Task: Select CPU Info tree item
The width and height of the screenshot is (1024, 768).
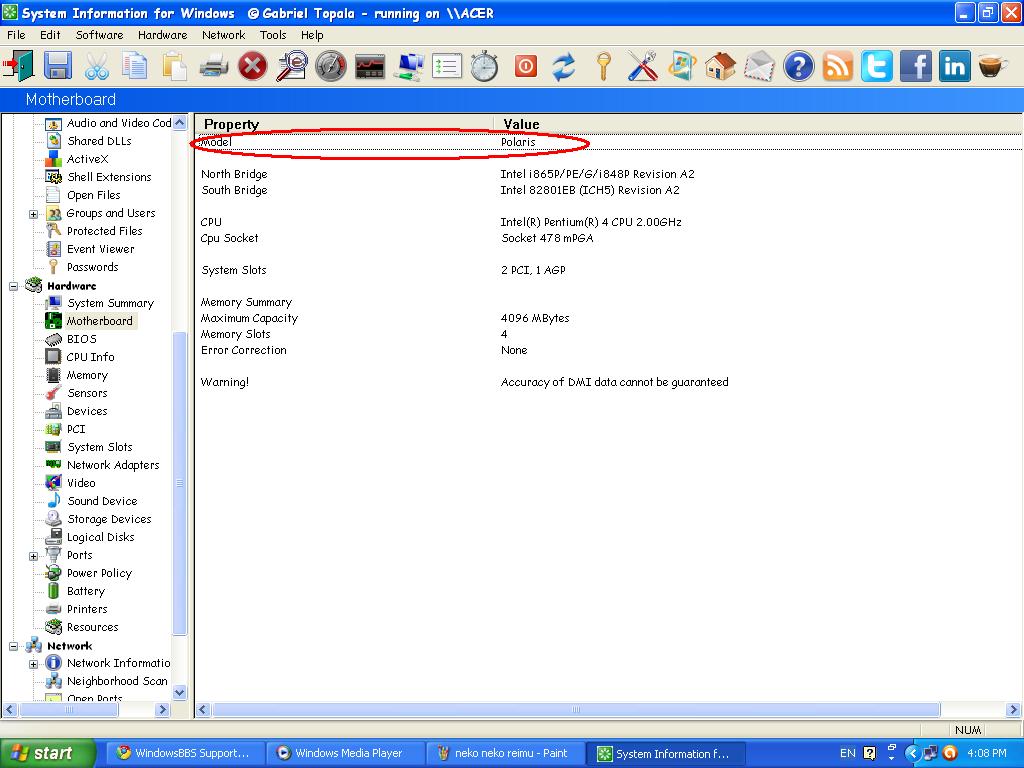Action: [x=90, y=357]
